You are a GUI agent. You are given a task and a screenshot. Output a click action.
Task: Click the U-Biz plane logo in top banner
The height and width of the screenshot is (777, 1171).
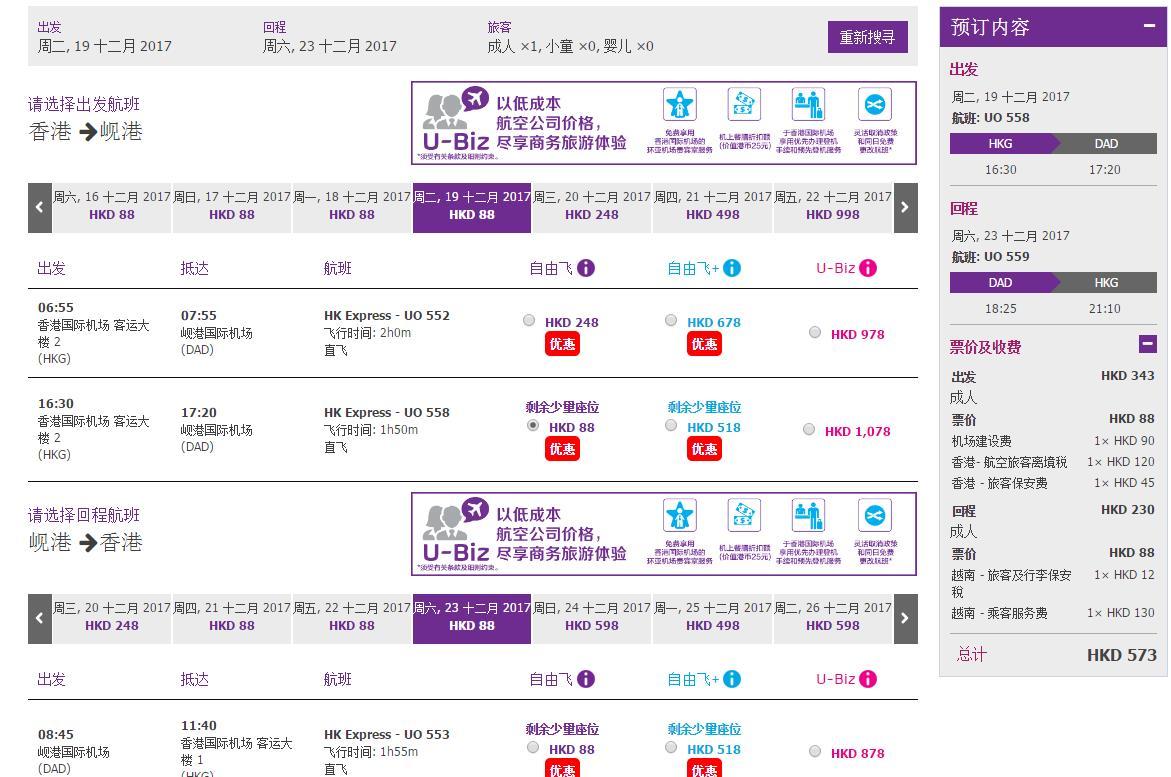tap(456, 120)
